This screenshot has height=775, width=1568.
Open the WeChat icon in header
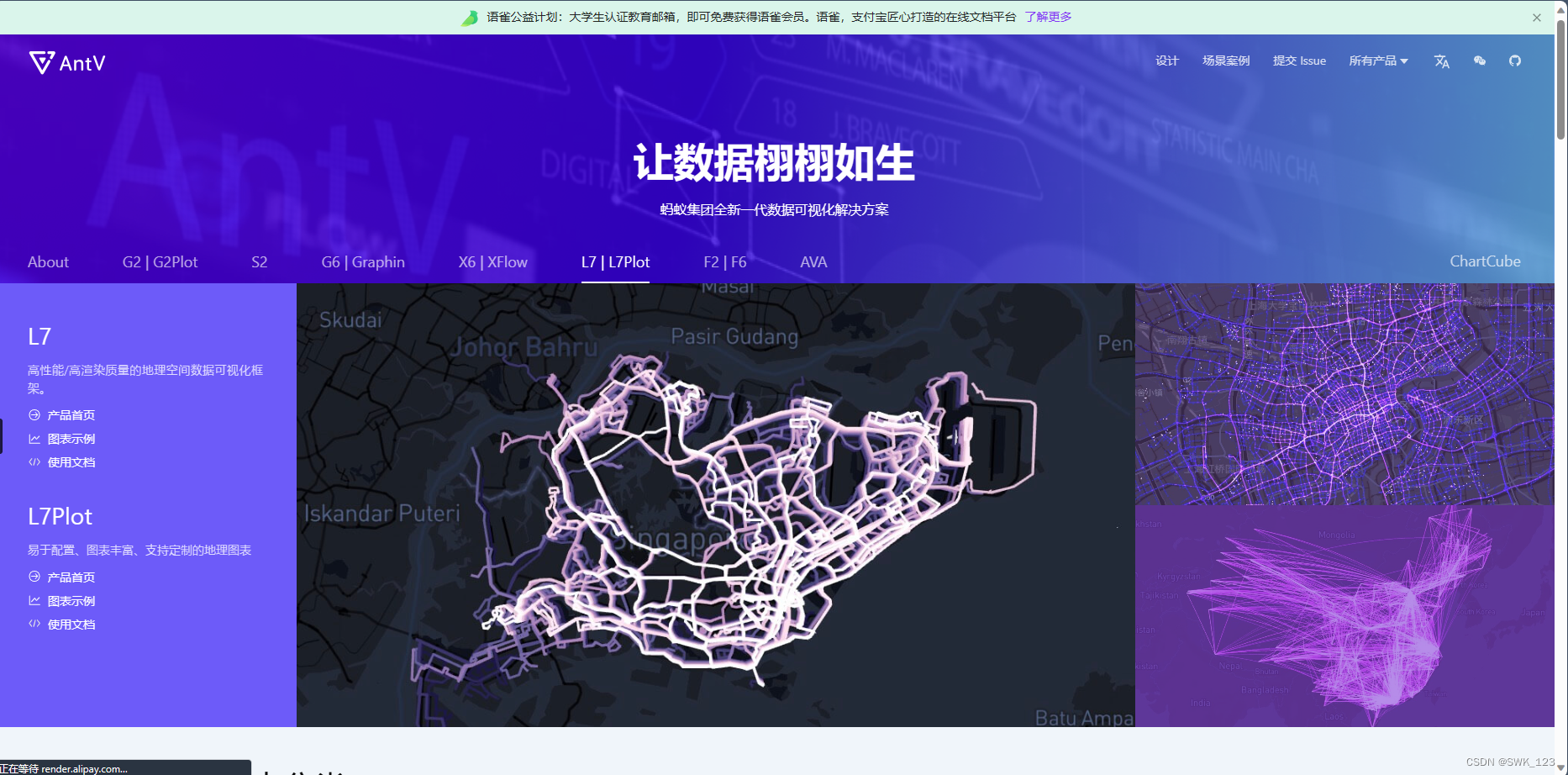click(x=1480, y=61)
